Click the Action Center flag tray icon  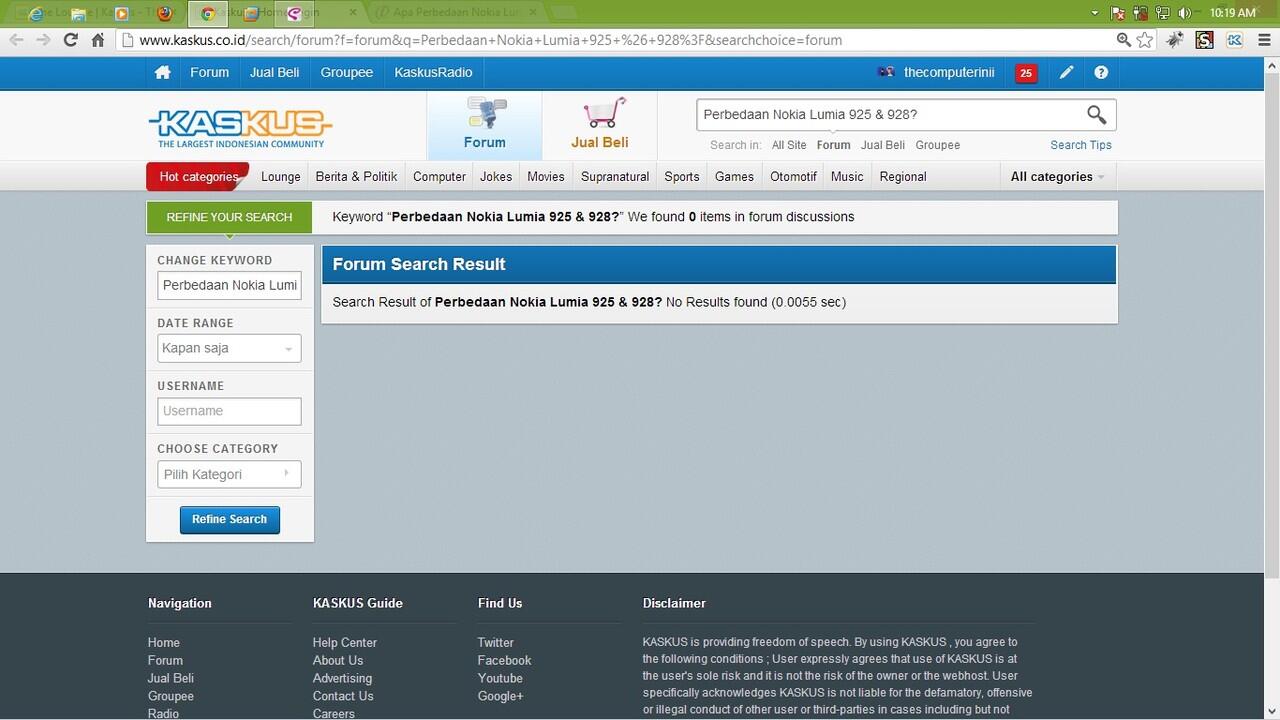(x=1118, y=13)
